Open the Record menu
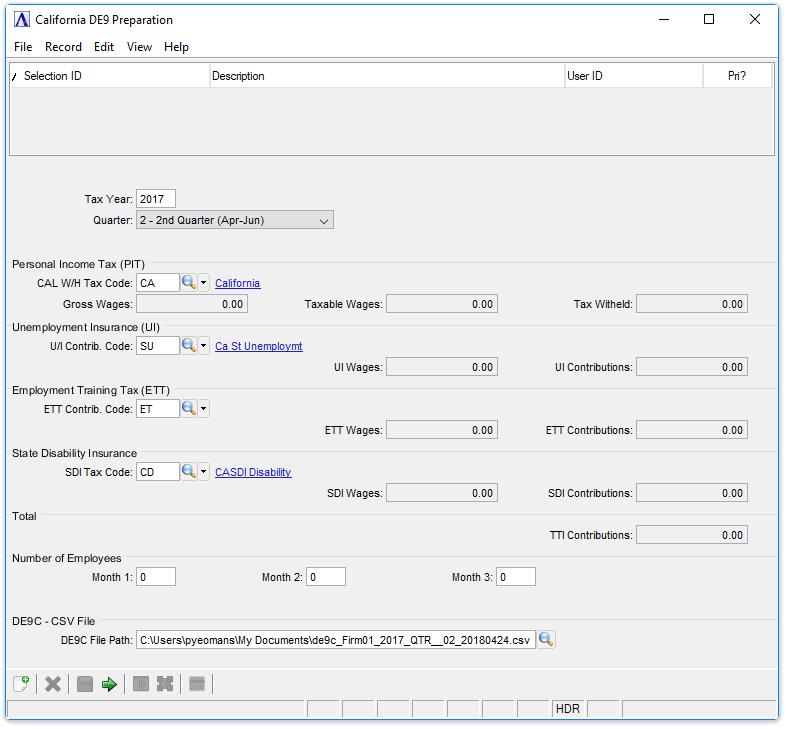788x729 pixels. [x=63, y=47]
